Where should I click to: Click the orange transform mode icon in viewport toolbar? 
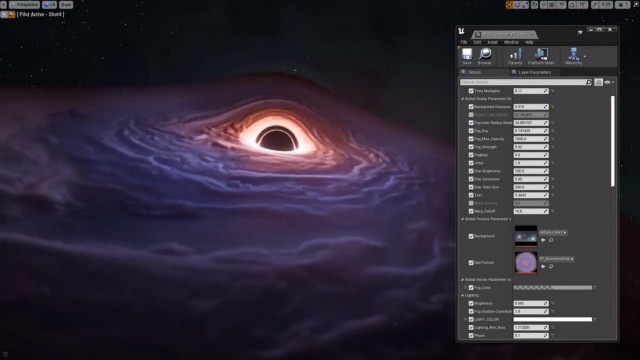click(509, 4)
